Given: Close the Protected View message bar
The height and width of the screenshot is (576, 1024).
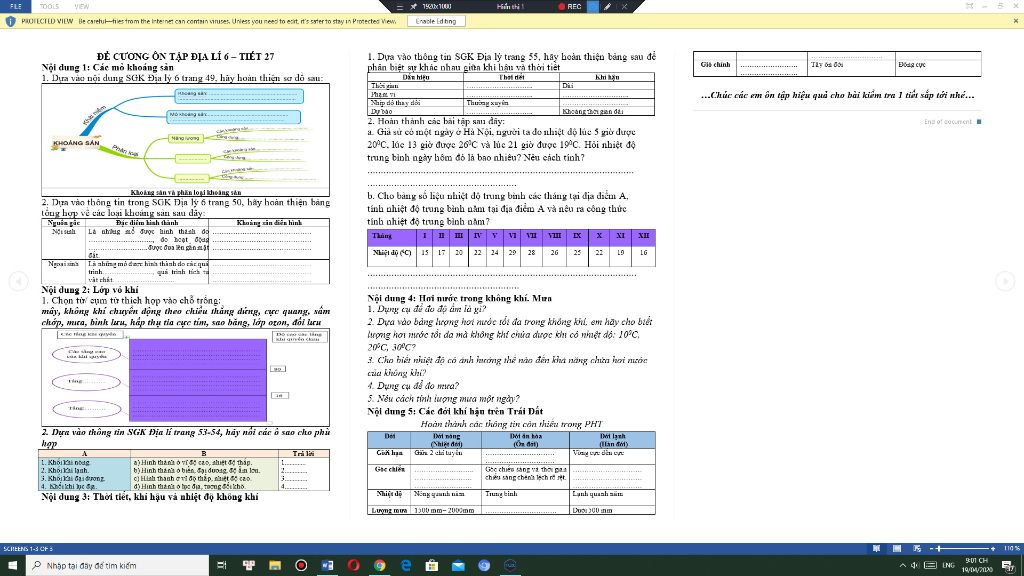Looking at the screenshot, I should [x=1016, y=21].
